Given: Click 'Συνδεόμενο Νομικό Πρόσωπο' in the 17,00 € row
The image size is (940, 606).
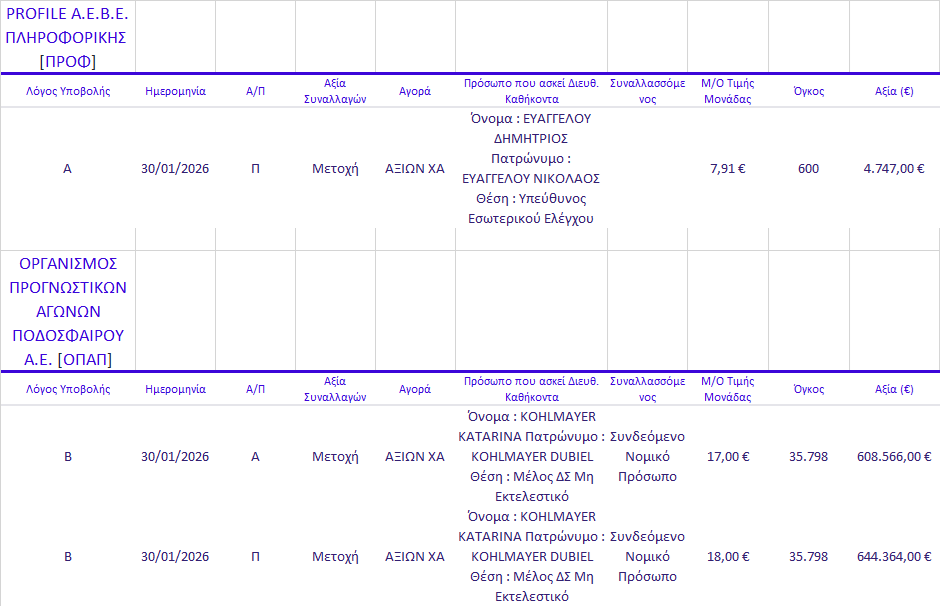Looking at the screenshot, I should (647, 457).
